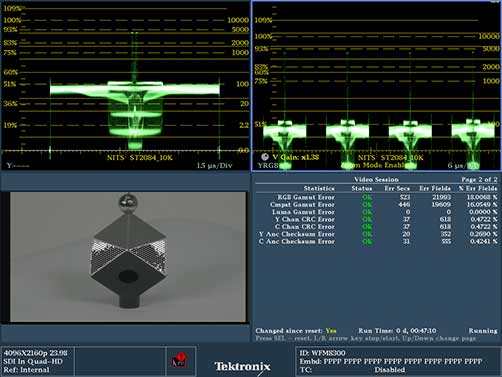
Task: Click the V Gain knob icon
Action: click(x=265, y=157)
